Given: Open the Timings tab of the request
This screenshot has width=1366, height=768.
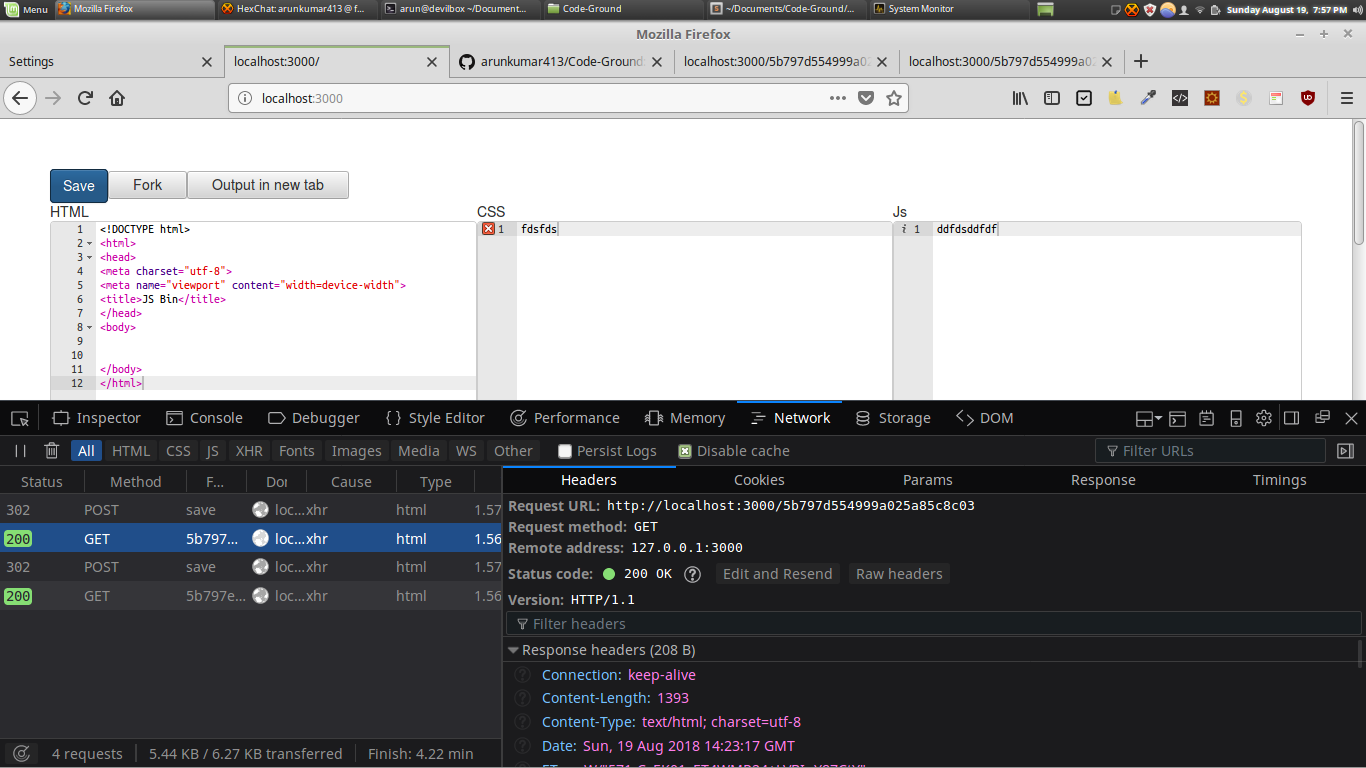Looking at the screenshot, I should (x=1279, y=480).
